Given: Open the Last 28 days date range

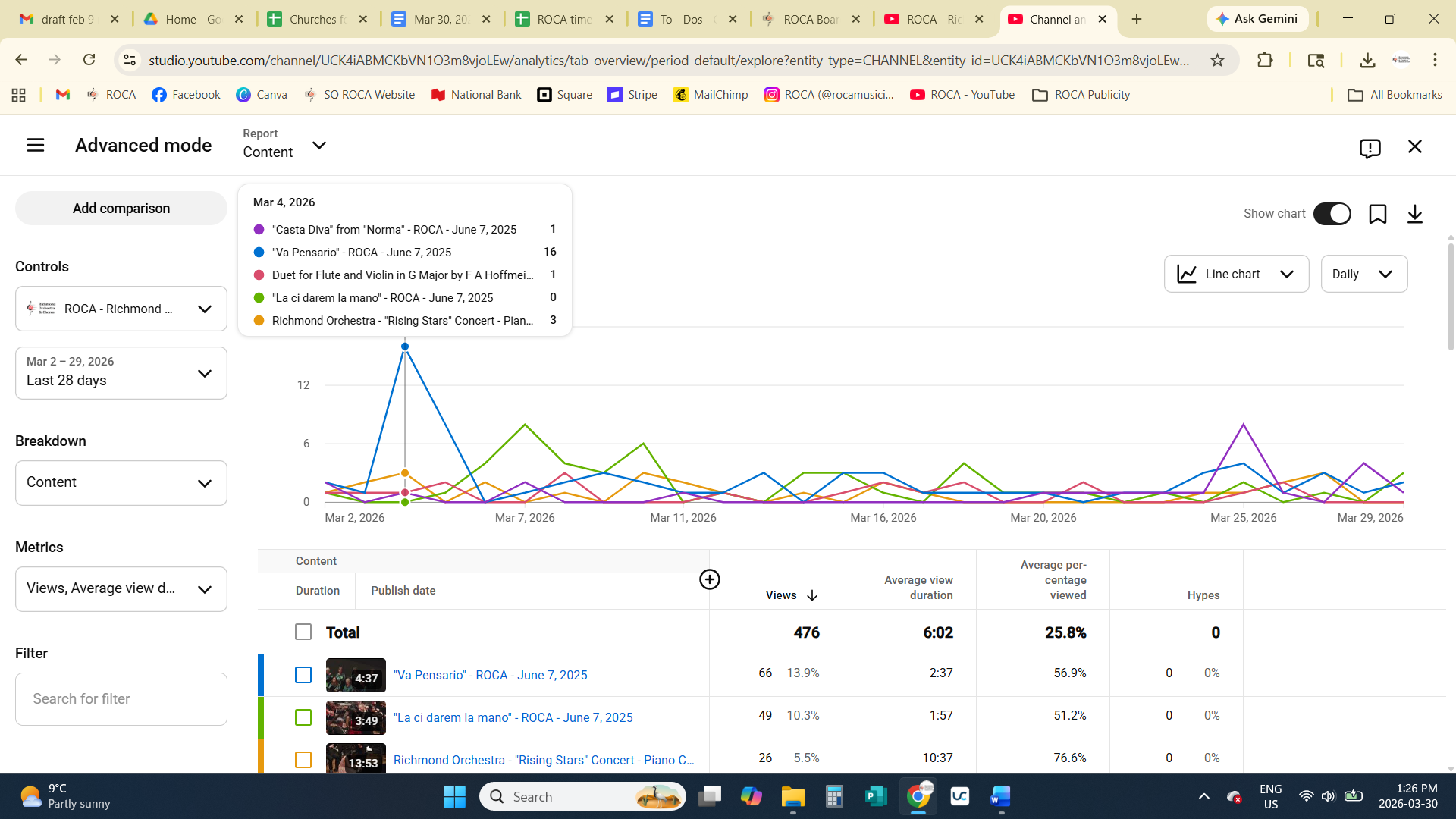Looking at the screenshot, I should pyautogui.click(x=121, y=372).
